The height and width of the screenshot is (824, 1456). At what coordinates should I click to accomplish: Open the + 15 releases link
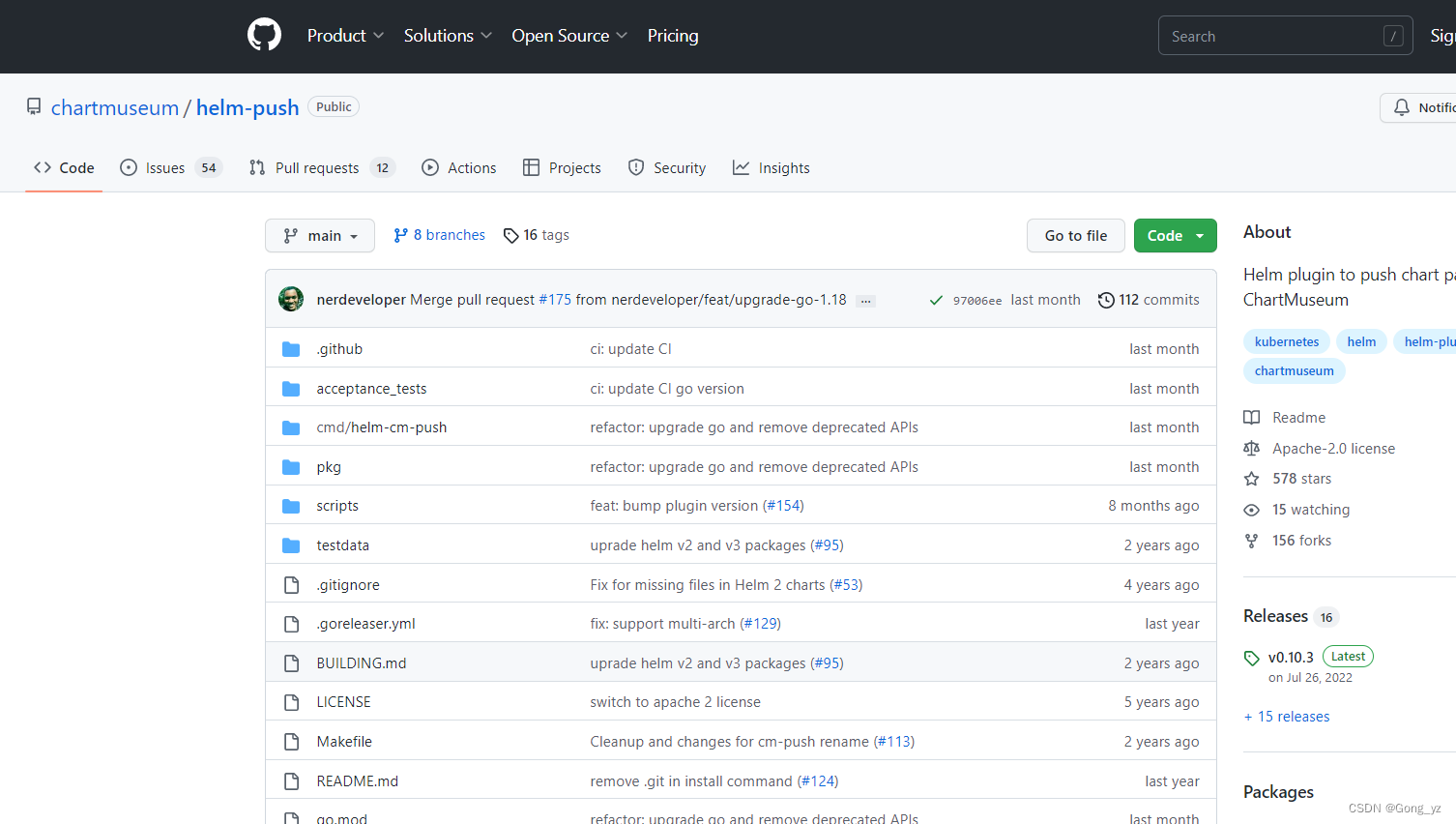click(x=1287, y=717)
